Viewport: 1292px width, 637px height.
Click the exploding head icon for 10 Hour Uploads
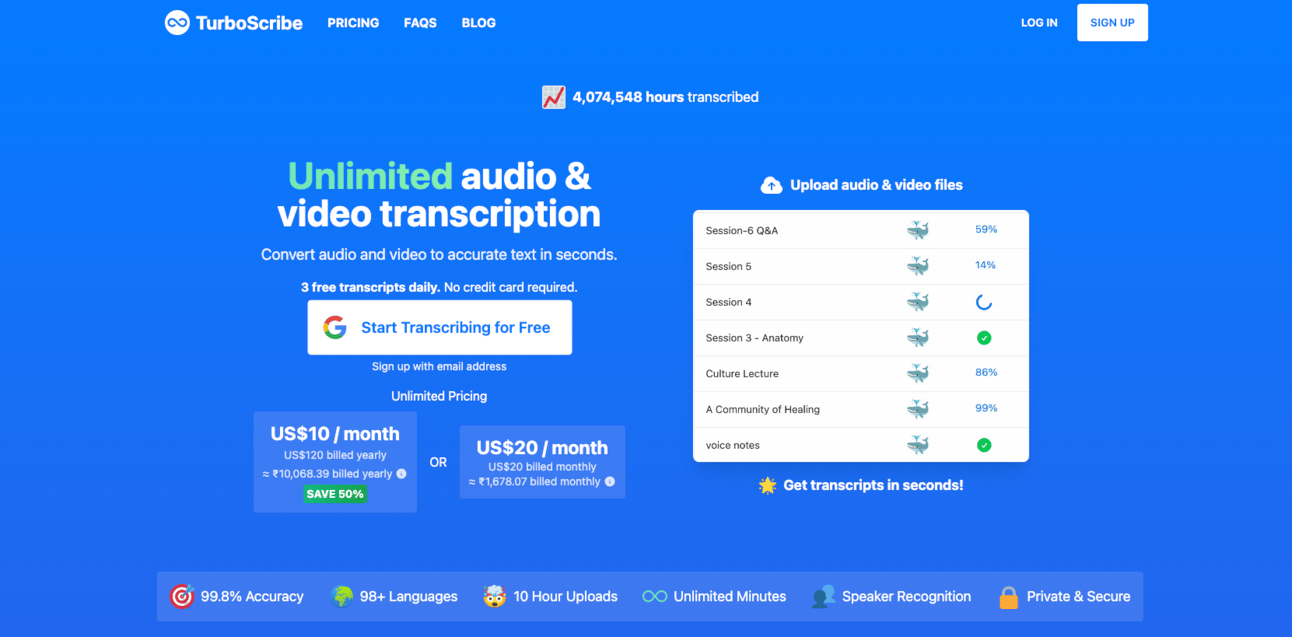[494, 596]
